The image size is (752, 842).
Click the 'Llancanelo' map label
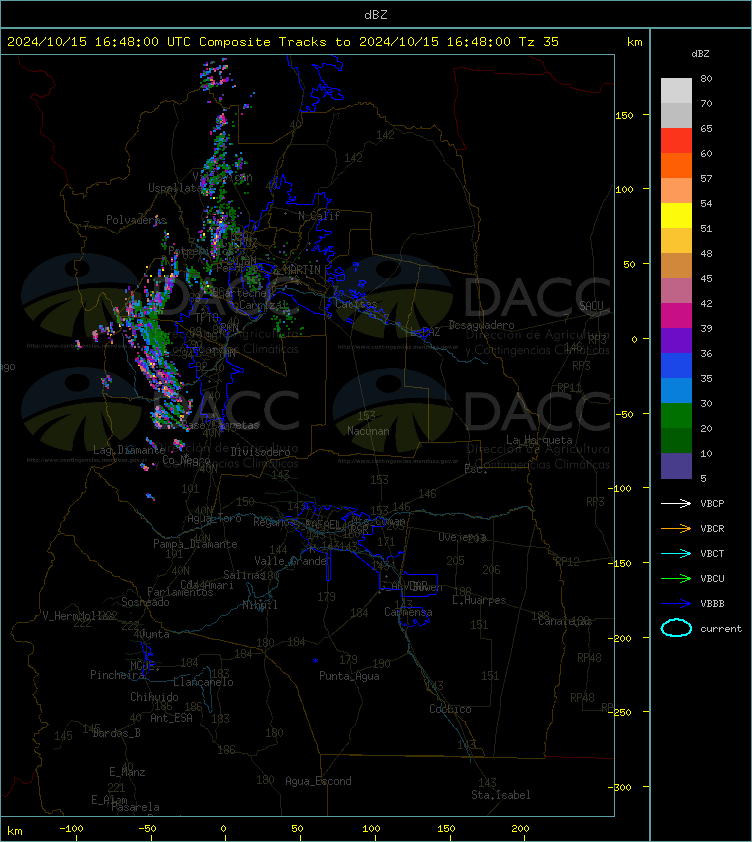(203, 682)
